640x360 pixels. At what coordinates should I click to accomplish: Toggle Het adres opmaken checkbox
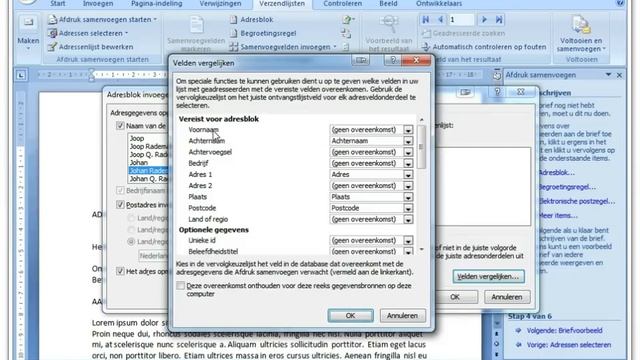pyautogui.click(x=120, y=271)
